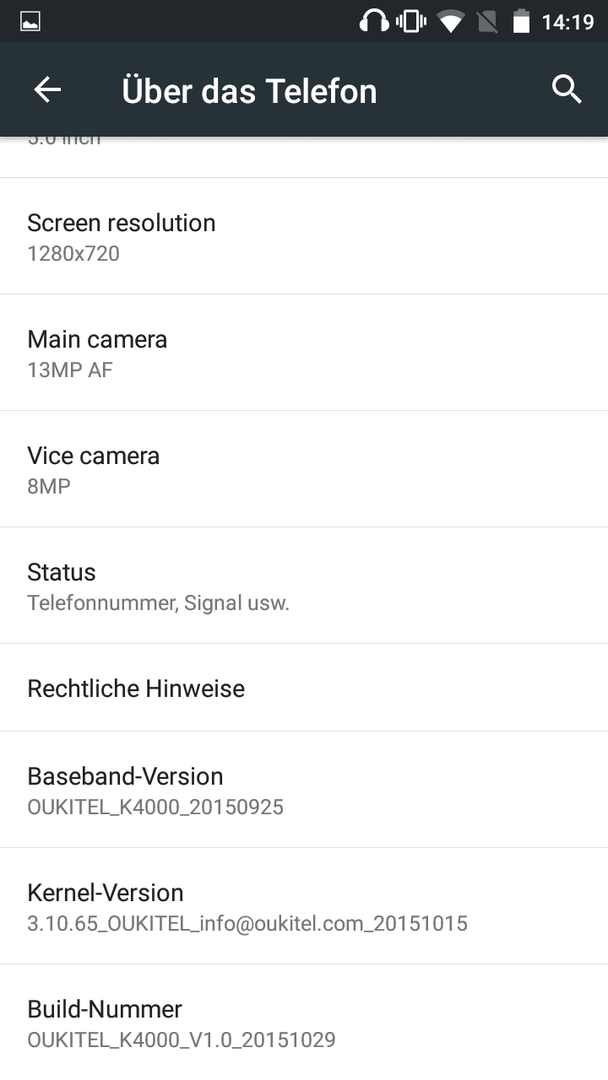Open the Status item
Viewport: 608px width, 1080px height.
304,585
